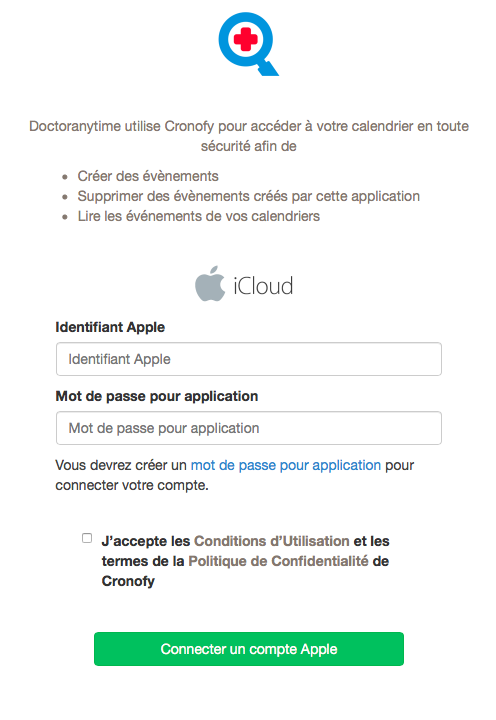Click the grey Apple logo icon
Image resolution: width=496 pixels, height=720 pixels.
click(x=210, y=284)
